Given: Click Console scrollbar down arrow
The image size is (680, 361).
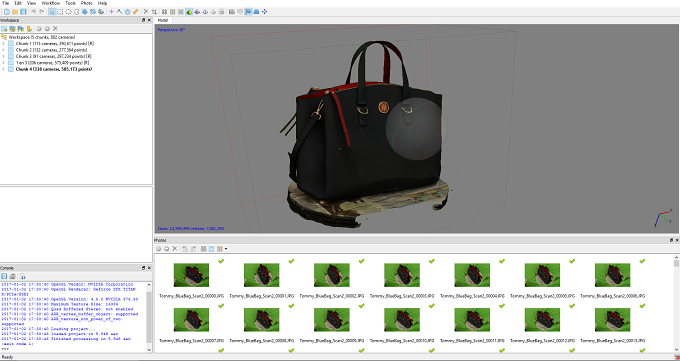Looking at the screenshot, I should [150, 349].
